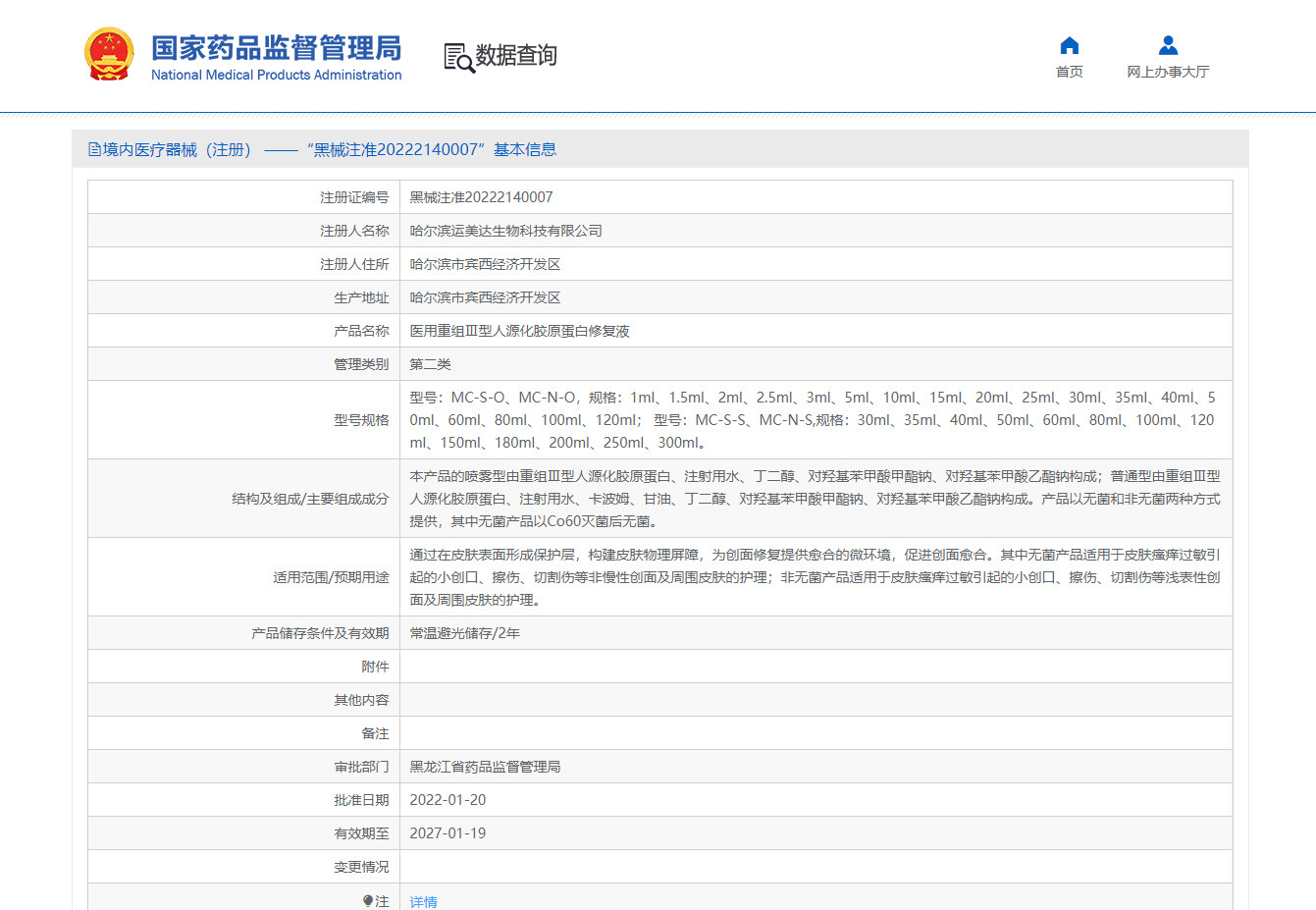Image resolution: width=1316 pixels, height=910 pixels.
Task: Click the 注册证编号 label cell
Action: point(244,197)
